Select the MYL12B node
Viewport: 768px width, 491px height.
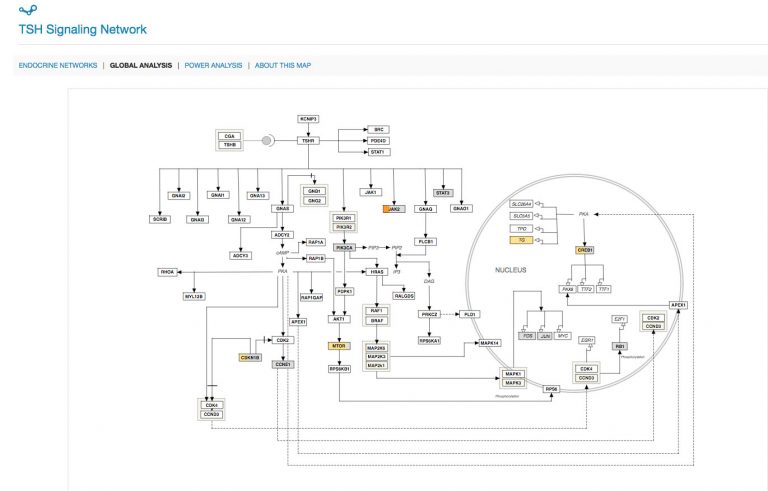pyautogui.click(x=194, y=296)
